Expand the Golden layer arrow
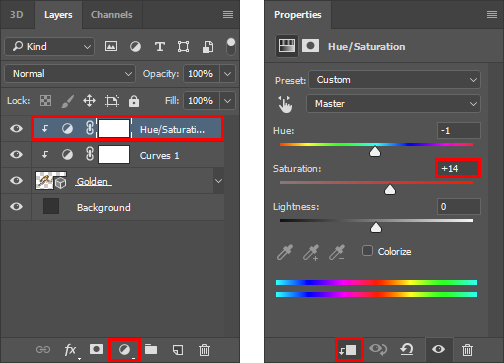Image resolution: width=504 pixels, height=363 pixels. coord(218,181)
